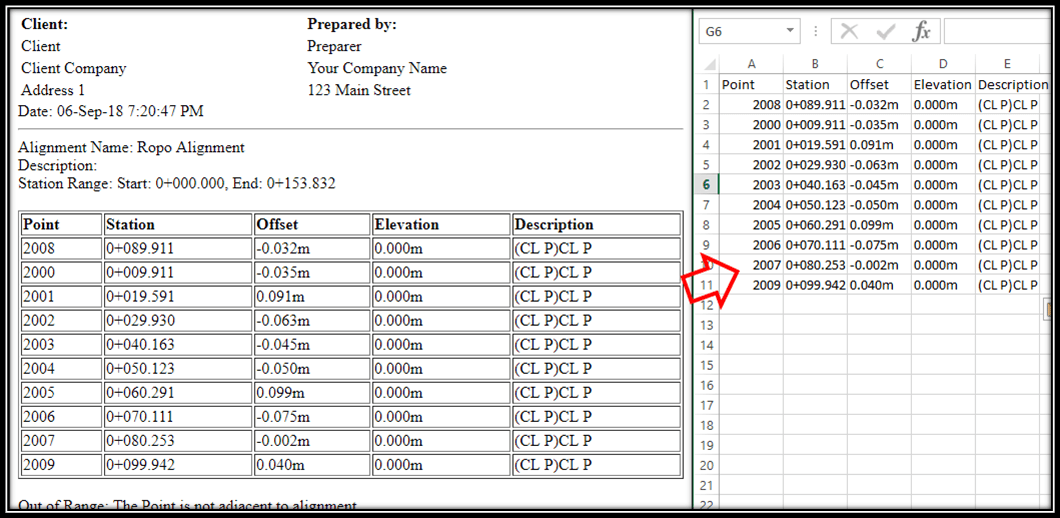The image size is (1060, 518).
Task: Click the 'Client:' heading
Action: 45,25
